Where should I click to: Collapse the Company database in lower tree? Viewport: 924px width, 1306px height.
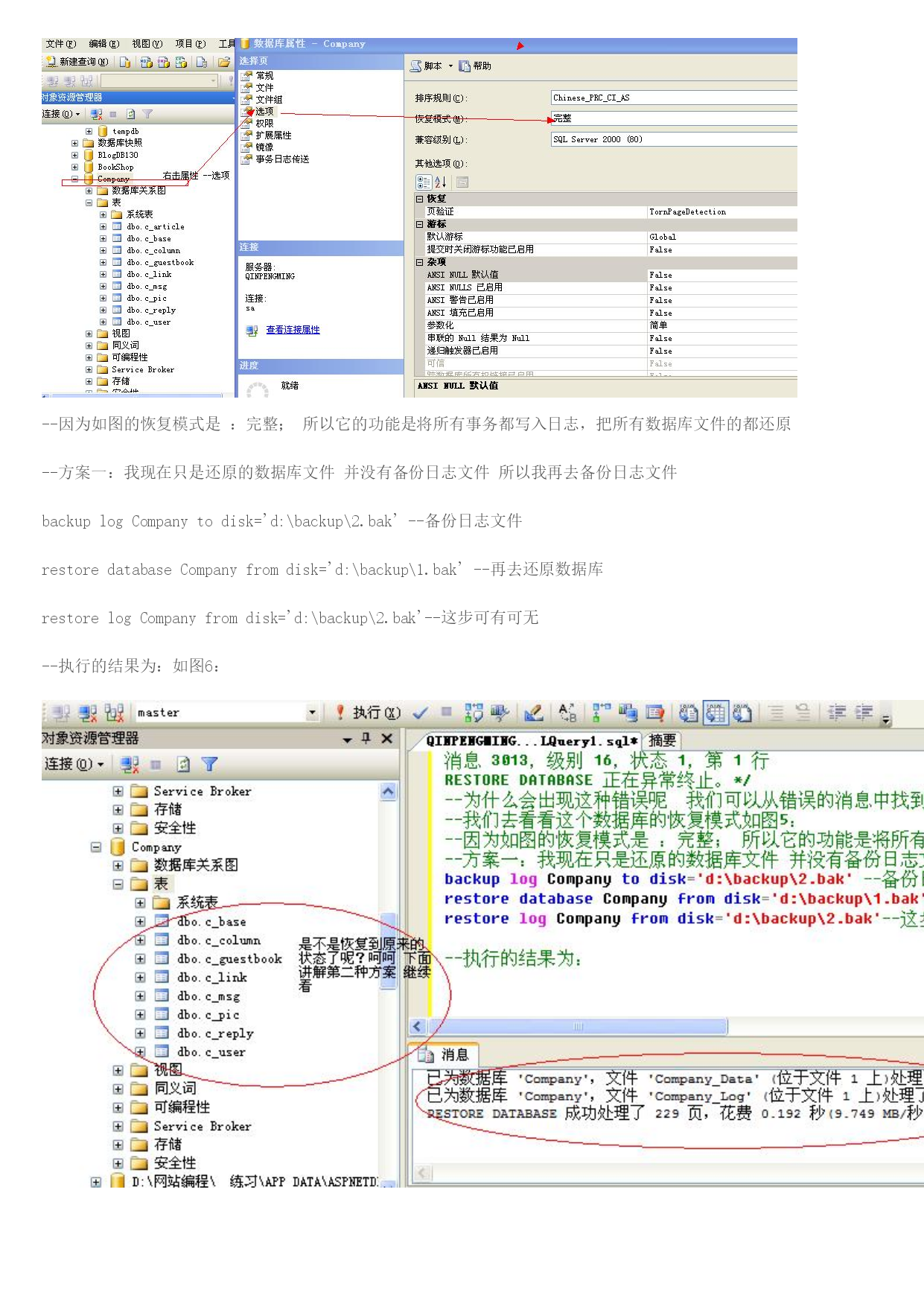pos(96,847)
